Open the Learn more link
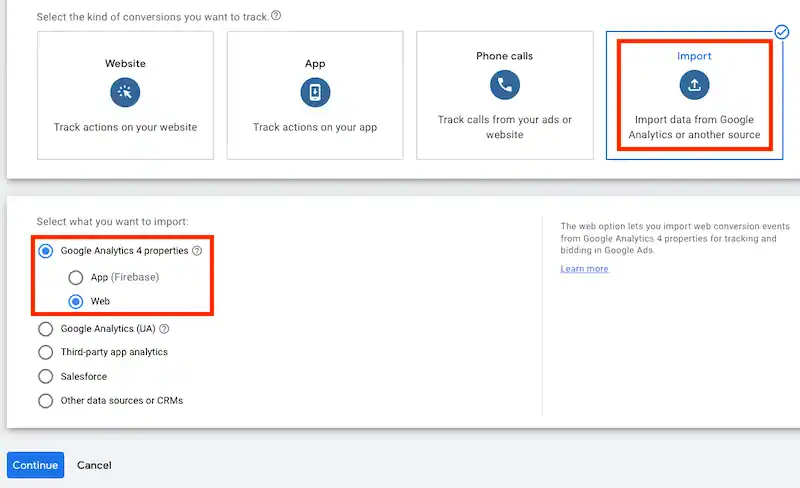The width and height of the screenshot is (800, 488). click(584, 269)
